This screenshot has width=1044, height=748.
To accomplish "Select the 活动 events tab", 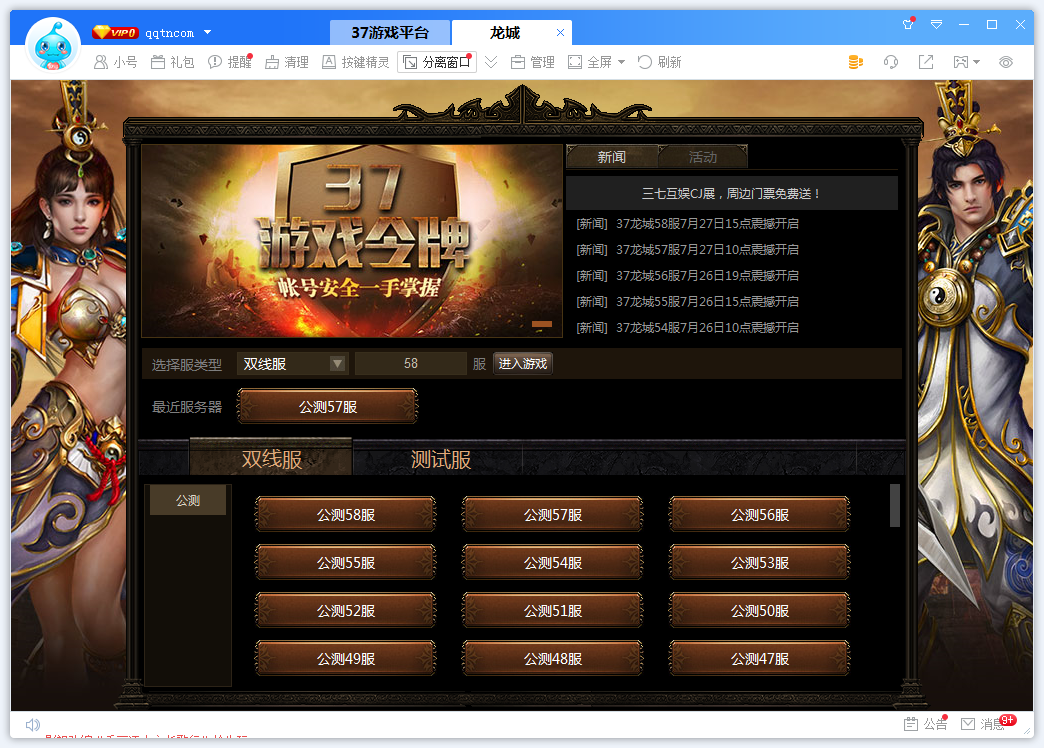I will tap(702, 157).
